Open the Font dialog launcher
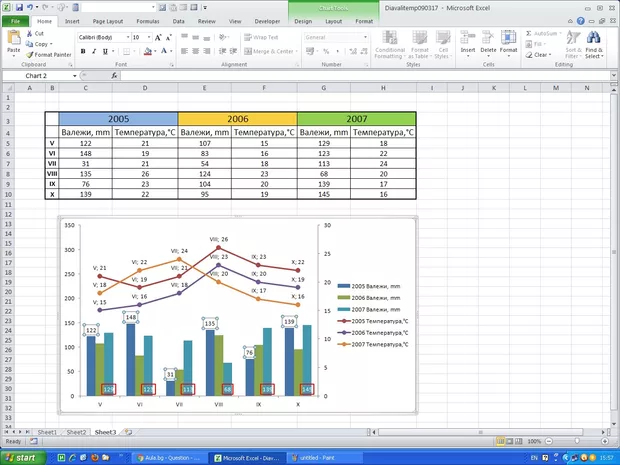The width and height of the screenshot is (620, 465). point(172,64)
